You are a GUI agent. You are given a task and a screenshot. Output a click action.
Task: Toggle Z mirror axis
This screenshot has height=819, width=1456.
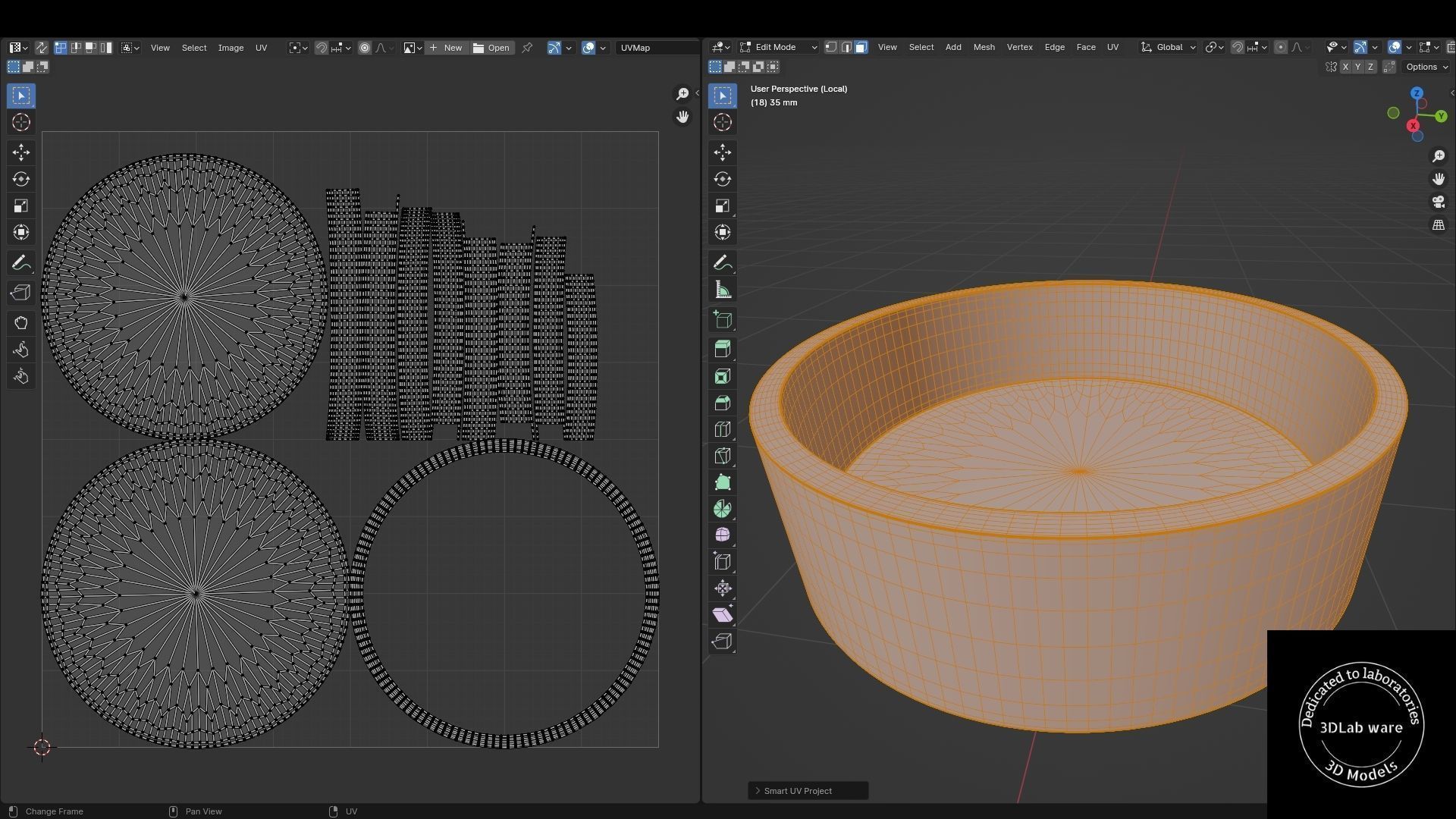click(x=1371, y=67)
